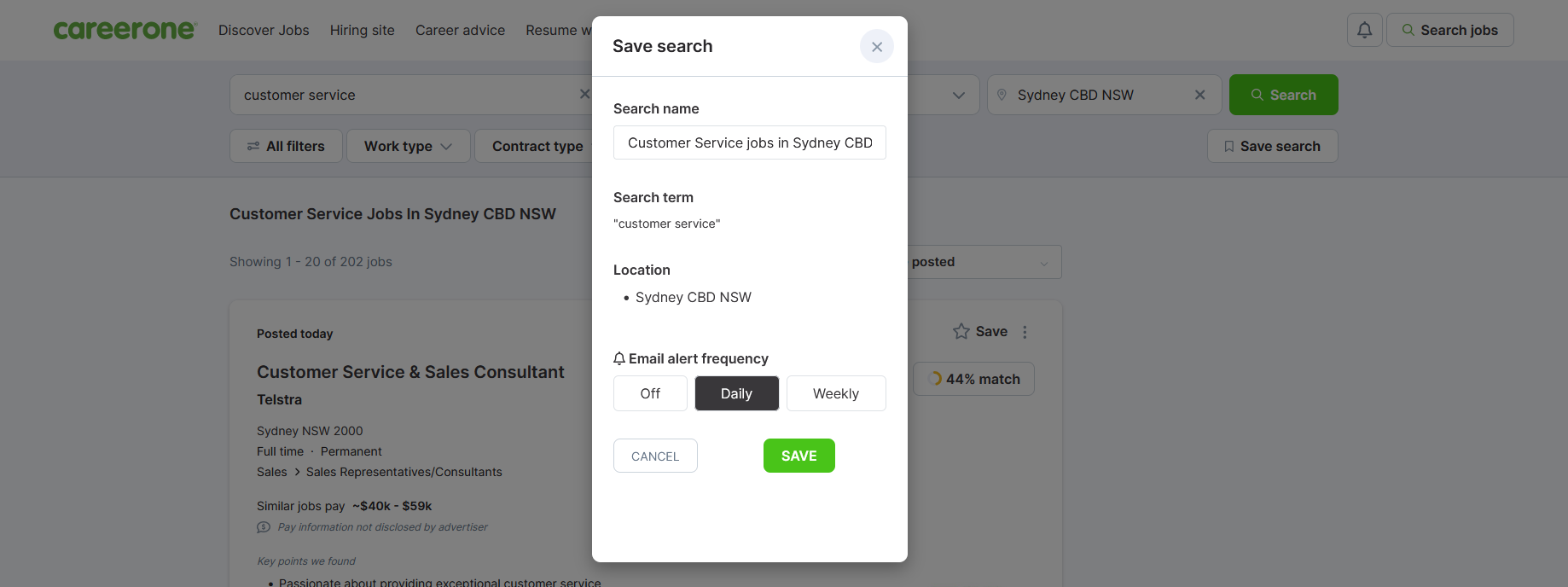Turn email alerts Off
1568x587 pixels.
[650, 393]
